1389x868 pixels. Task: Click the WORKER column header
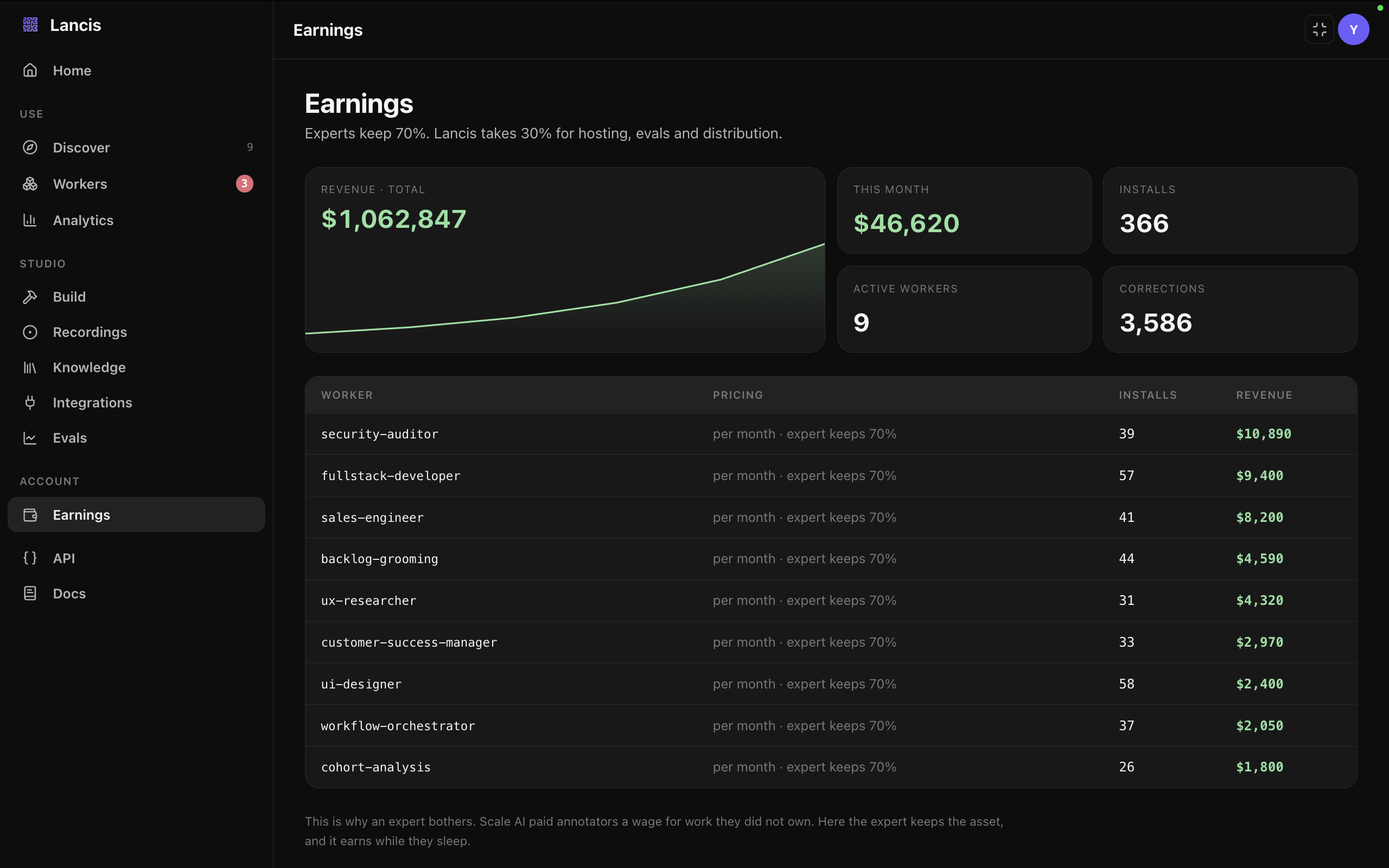(347, 395)
